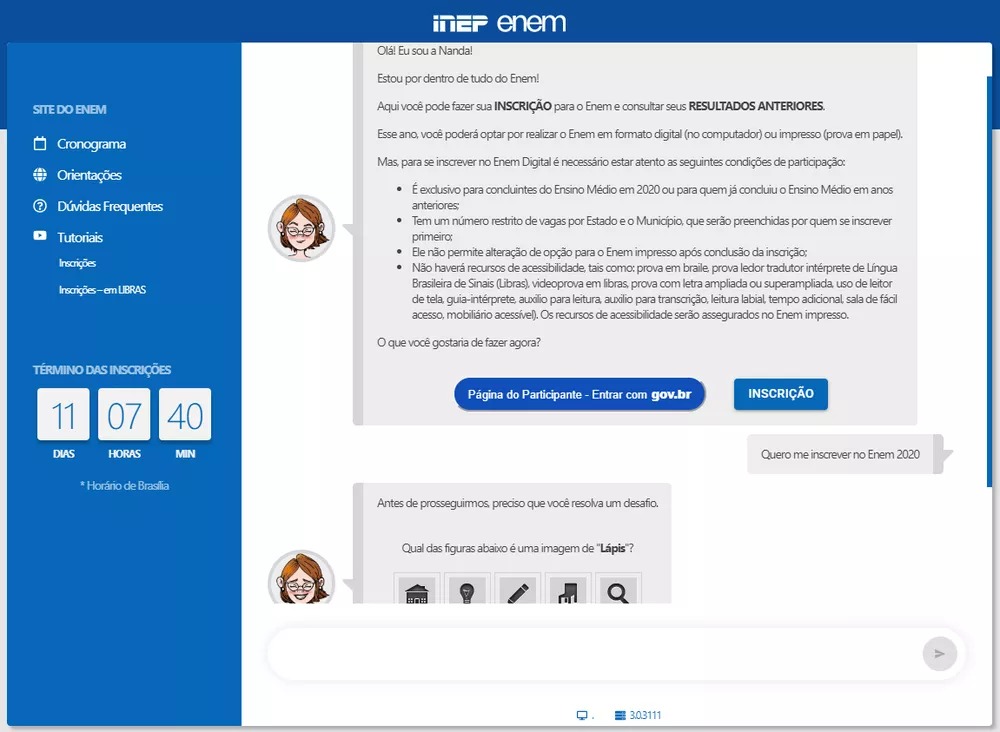The width and height of the screenshot is (1000, 732).
Task: Click the INSCRIÇÃO button
Action: 780,394
